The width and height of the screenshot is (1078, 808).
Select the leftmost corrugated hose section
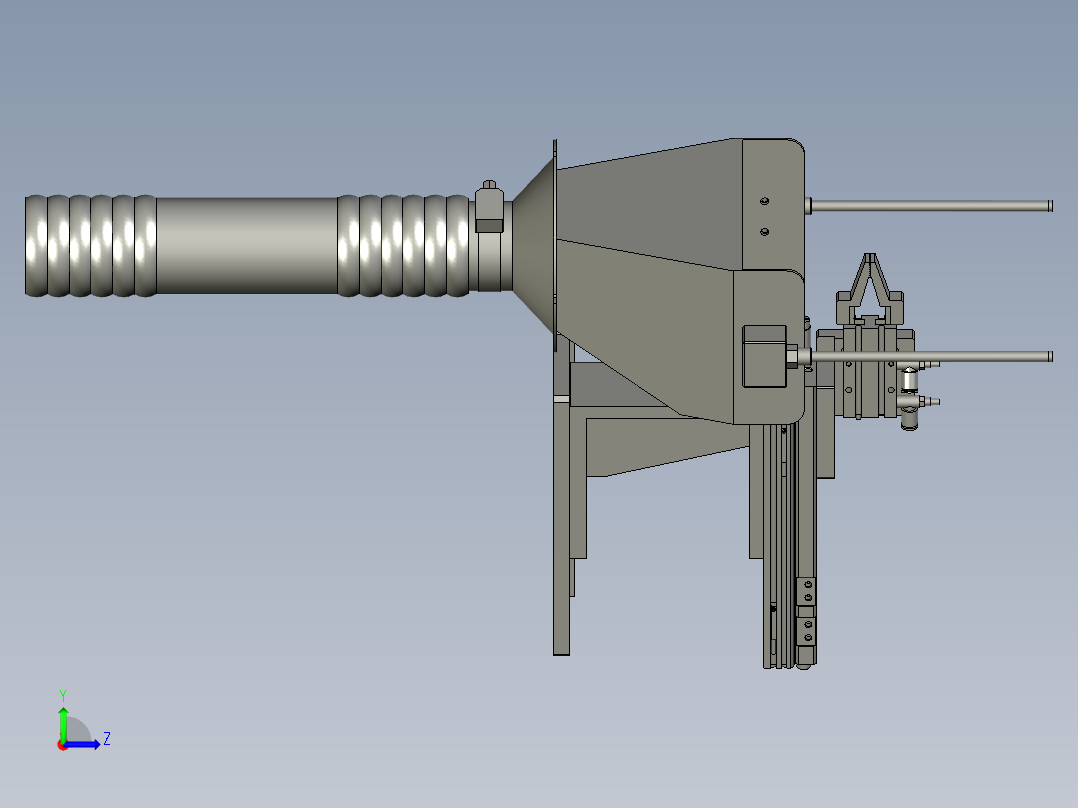tap(91, 245)
